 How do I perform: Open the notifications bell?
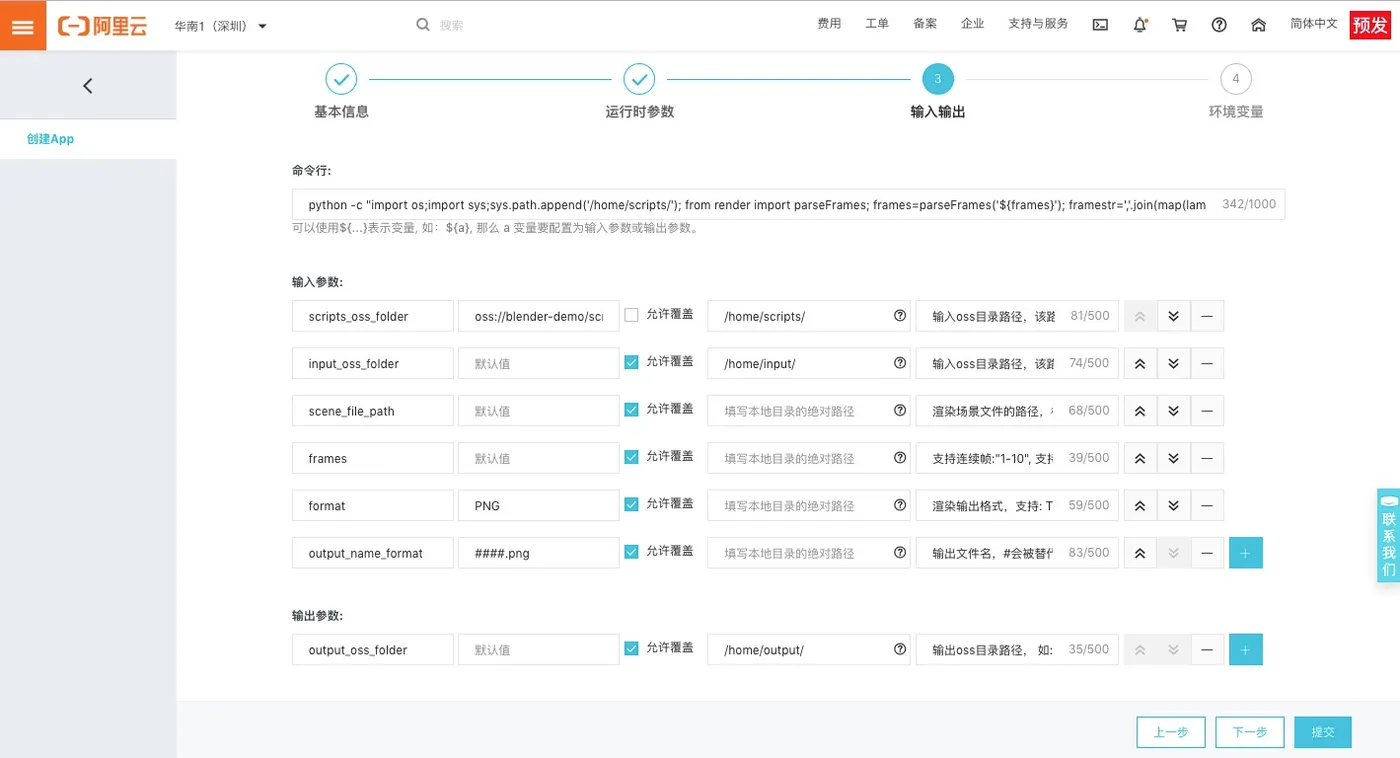1140,25
